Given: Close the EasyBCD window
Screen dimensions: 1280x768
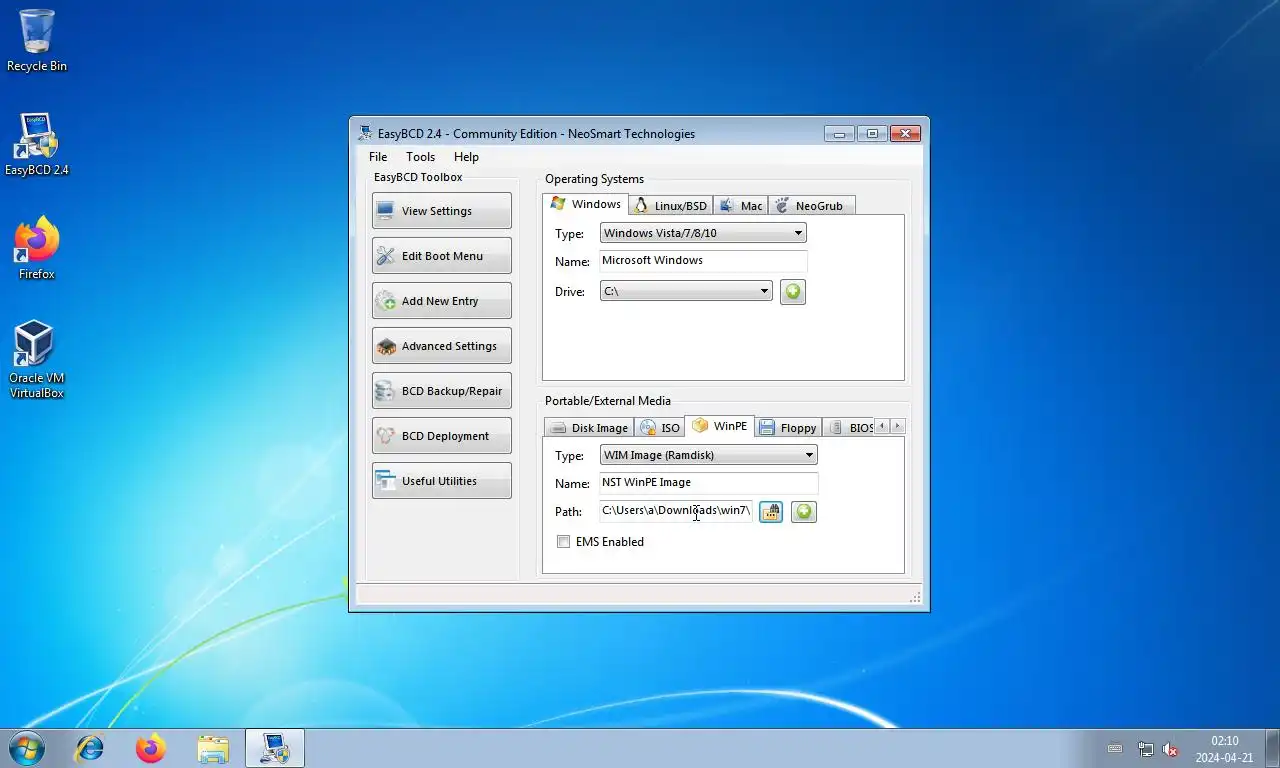Looking at the screenshot, I should click(905, 134).
